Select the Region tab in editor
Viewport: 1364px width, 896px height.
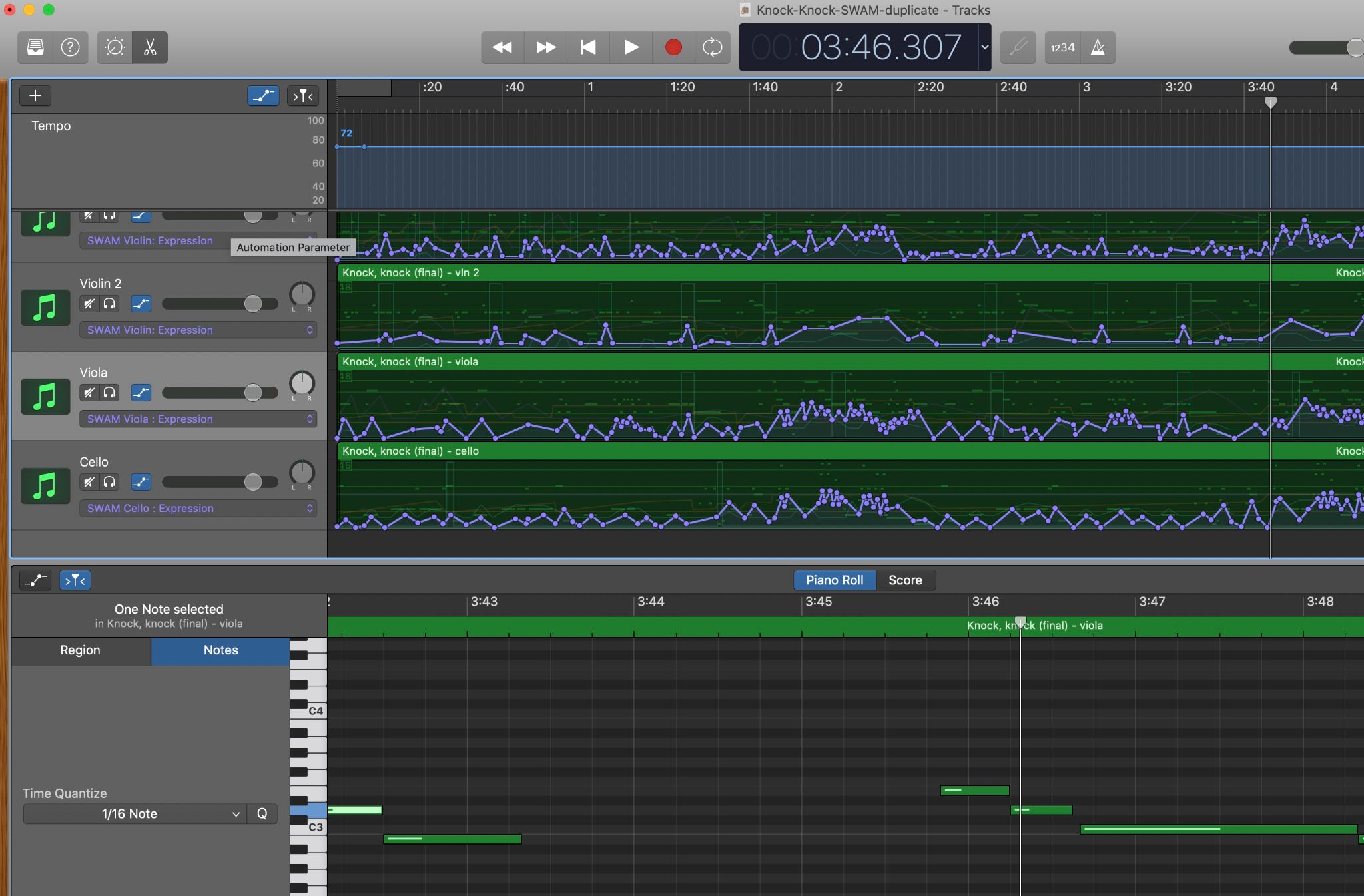[80, 650]
